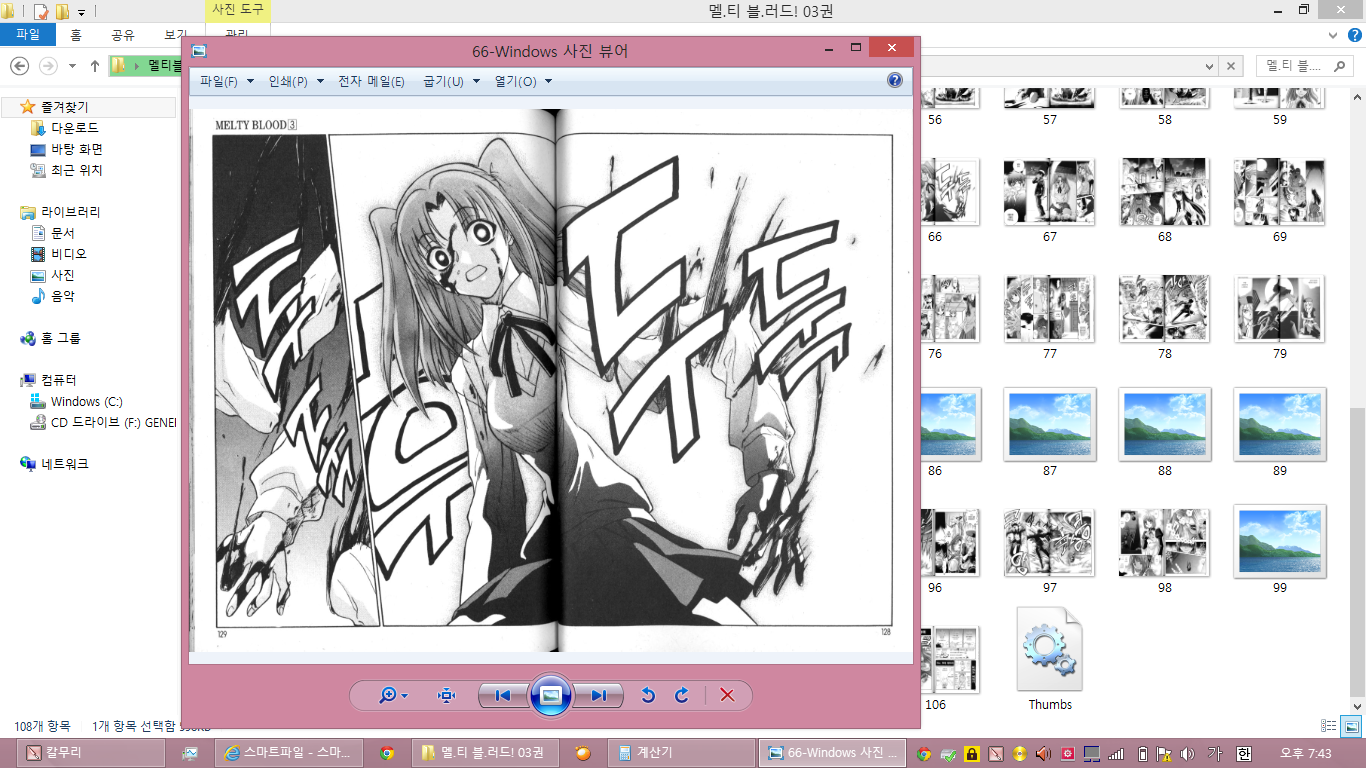Start the slideshow with the center button
The height and width of the screenshot is (768, 1366).
[550, 695]
